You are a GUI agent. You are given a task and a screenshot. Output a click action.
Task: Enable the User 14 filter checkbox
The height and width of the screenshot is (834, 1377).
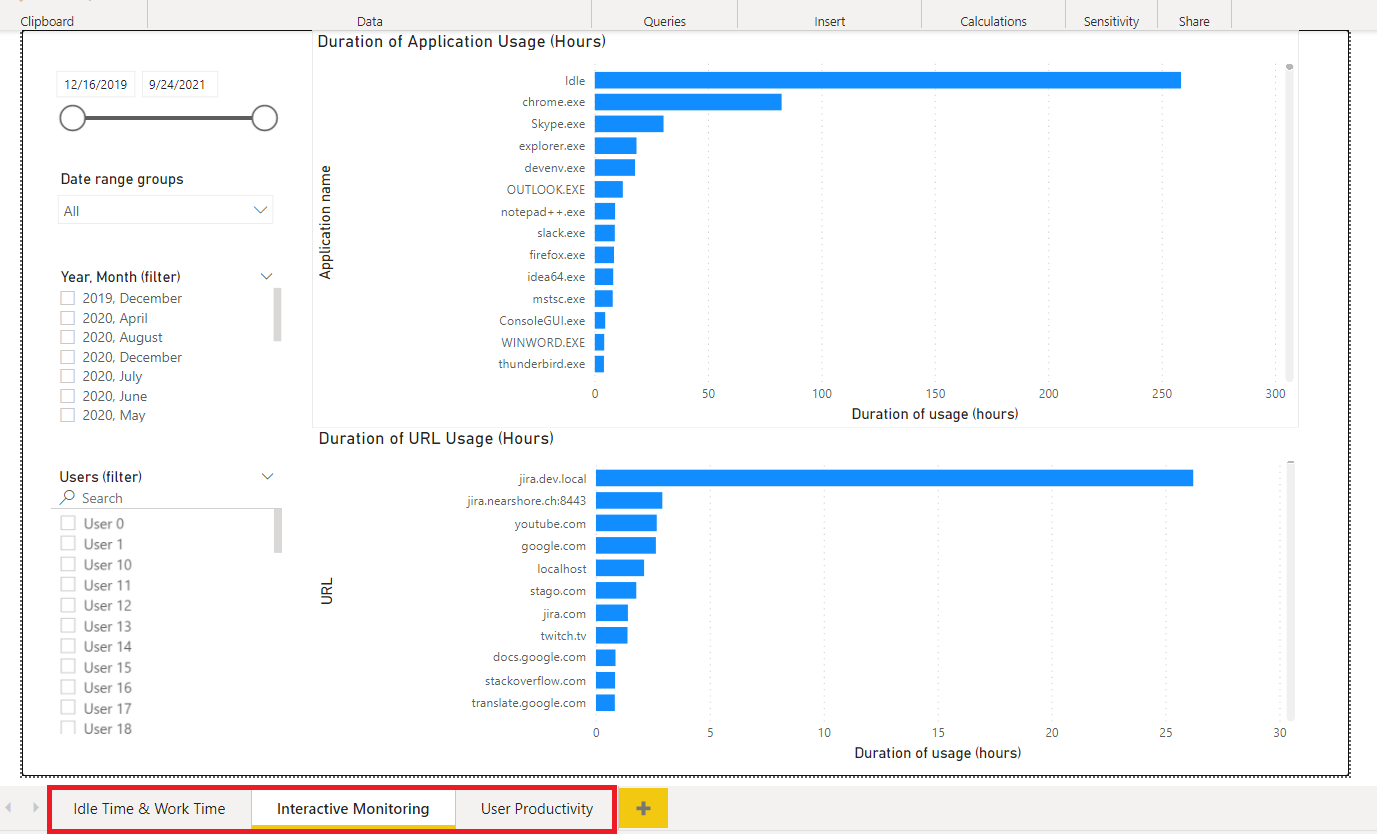tap(68, 646)
